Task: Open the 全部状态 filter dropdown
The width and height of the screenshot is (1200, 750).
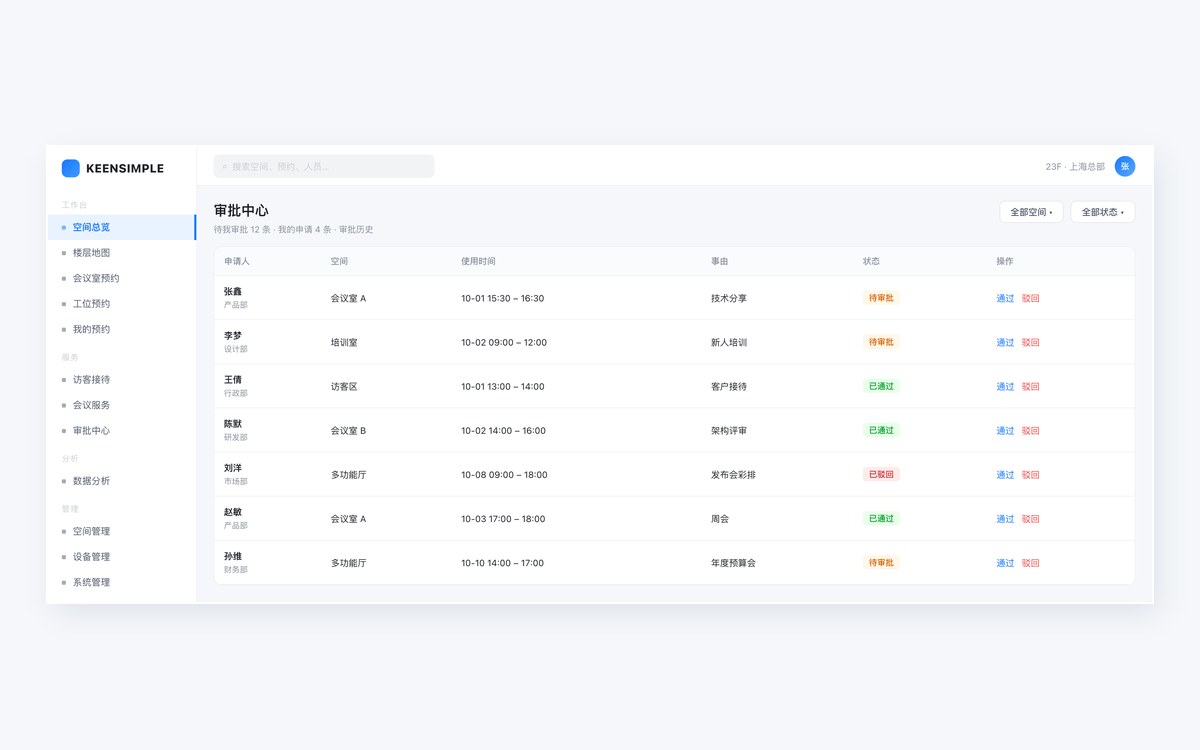Action: coord(1103,212)
